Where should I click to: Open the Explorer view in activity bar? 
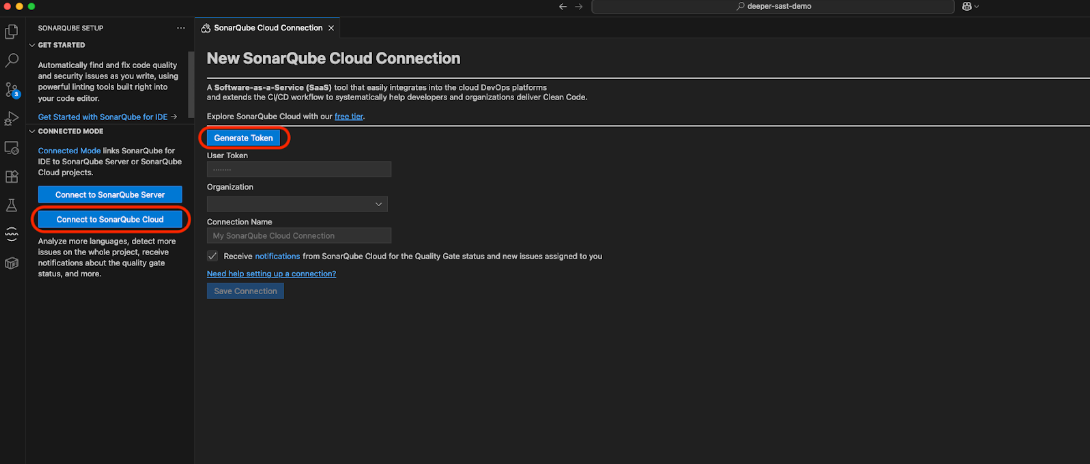12,32
